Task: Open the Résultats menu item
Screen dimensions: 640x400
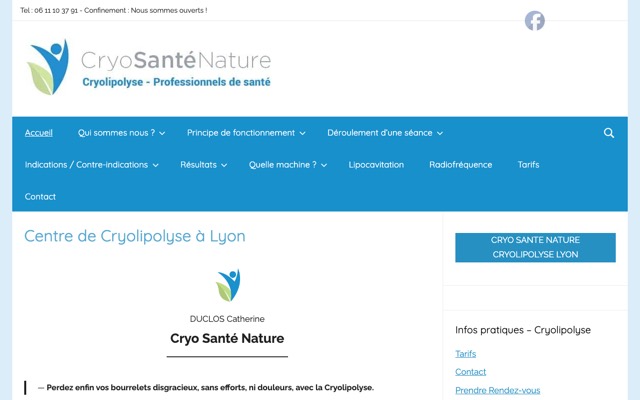Action: [198, 165]
